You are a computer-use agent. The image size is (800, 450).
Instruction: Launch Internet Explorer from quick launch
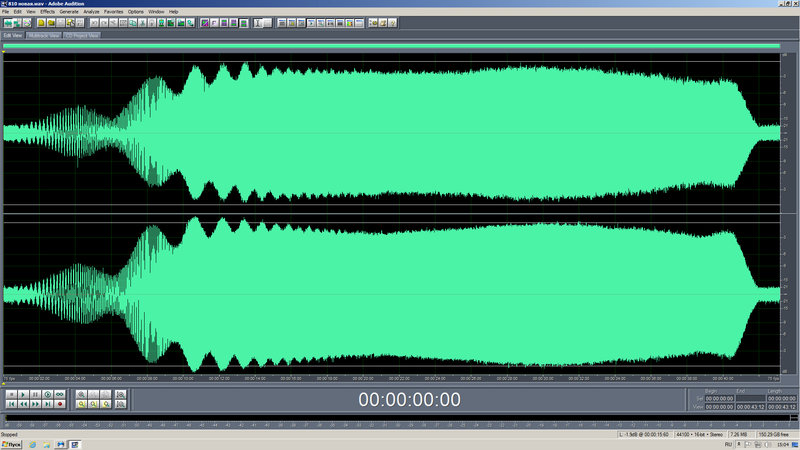(33, 445)
